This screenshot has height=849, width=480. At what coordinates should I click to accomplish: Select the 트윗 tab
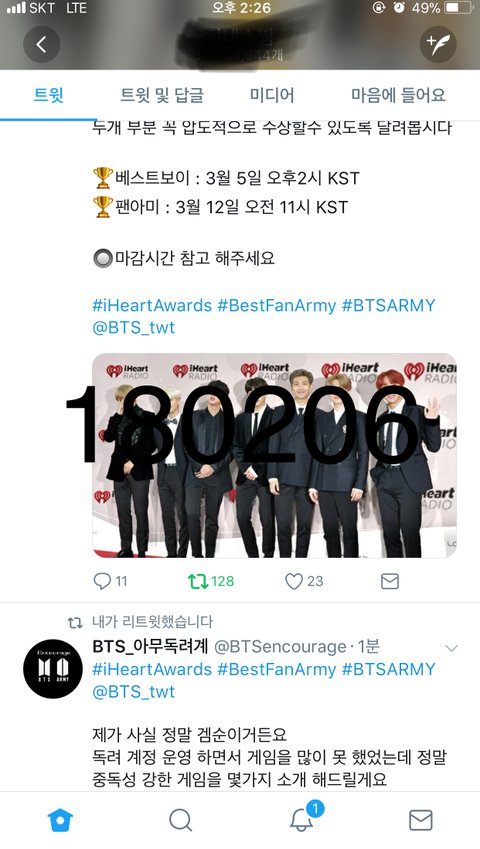pos(49,95)
